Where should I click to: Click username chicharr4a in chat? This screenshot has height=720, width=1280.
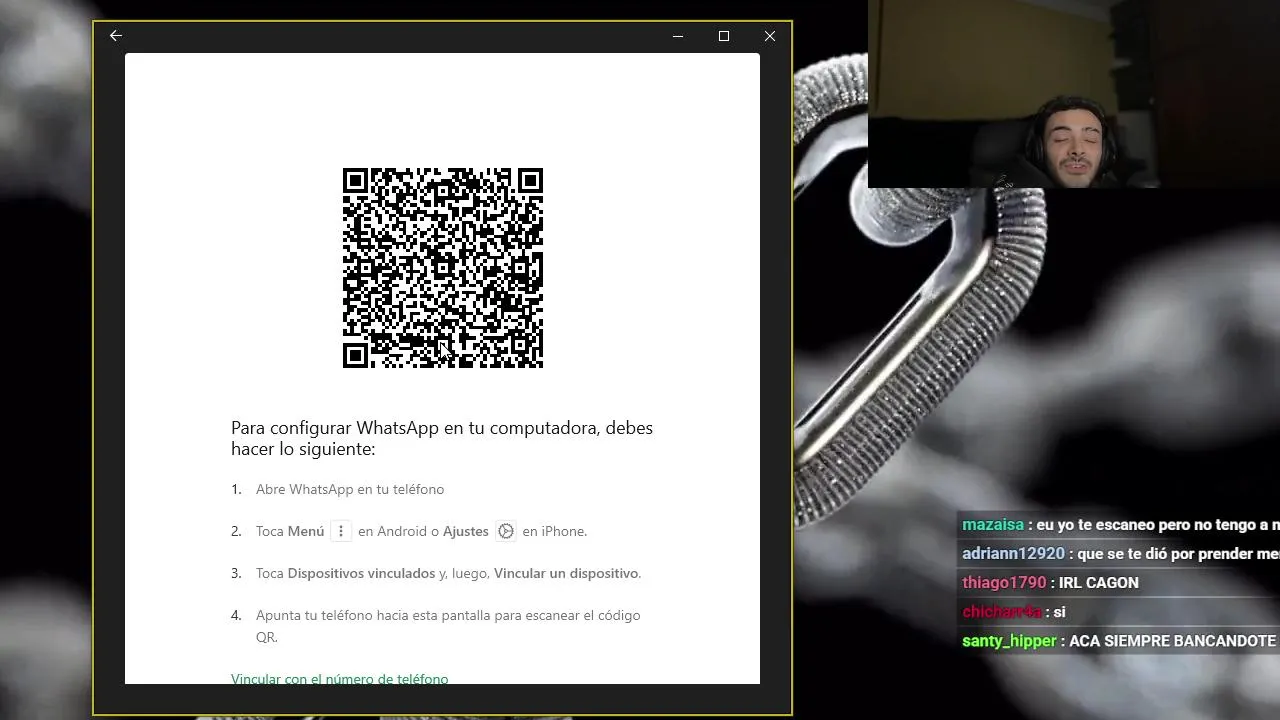pyautogui.click(x=1002, y=611)
